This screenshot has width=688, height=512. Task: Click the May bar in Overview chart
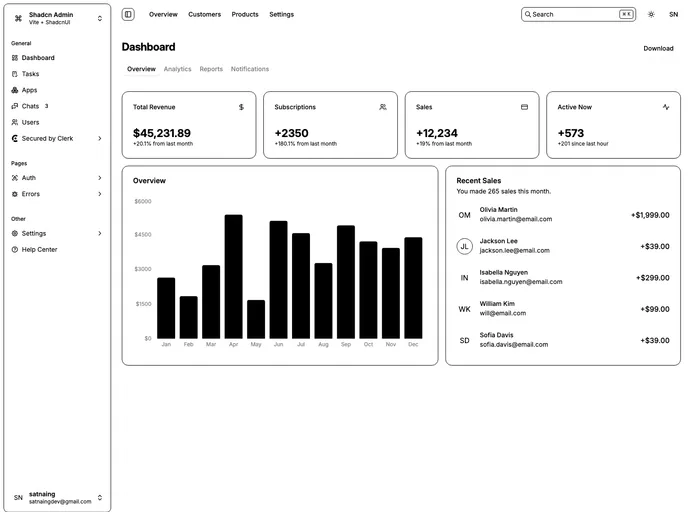[x=256, y=319]
